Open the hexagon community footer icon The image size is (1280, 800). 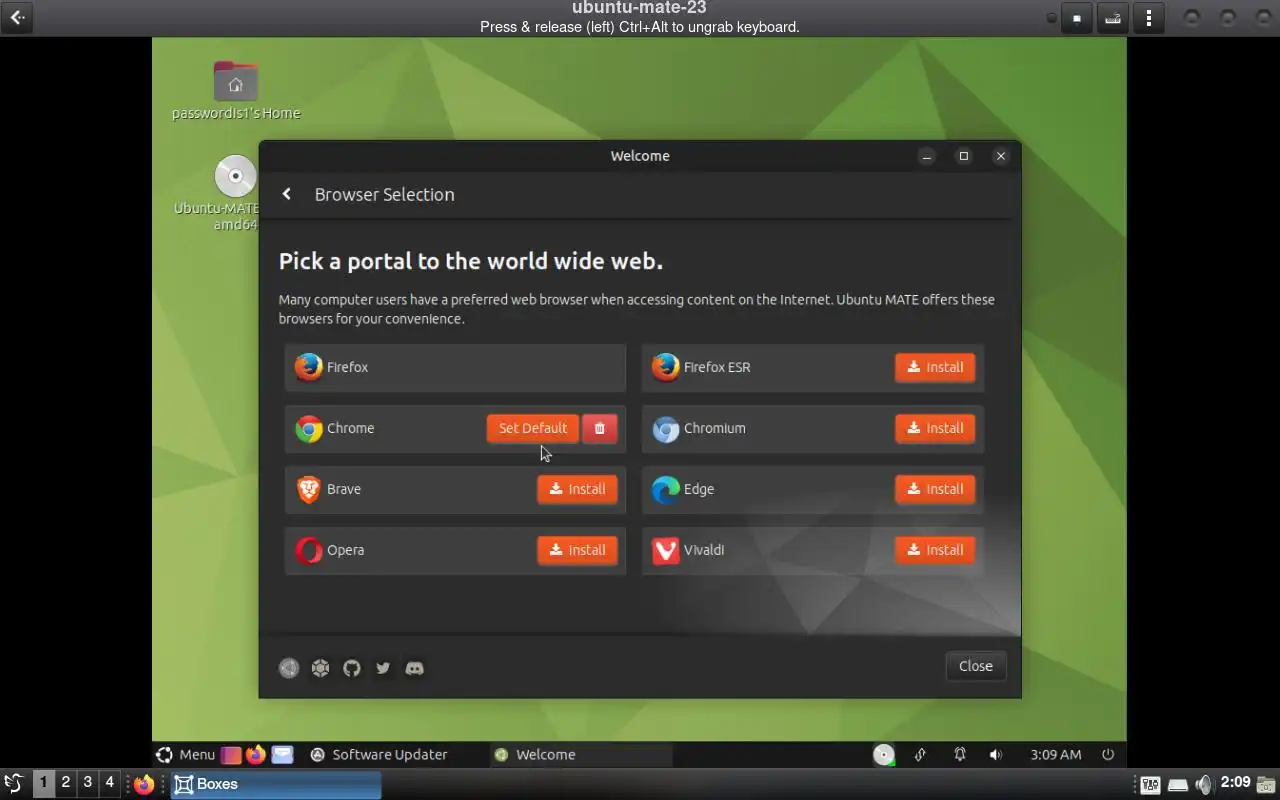320,668
